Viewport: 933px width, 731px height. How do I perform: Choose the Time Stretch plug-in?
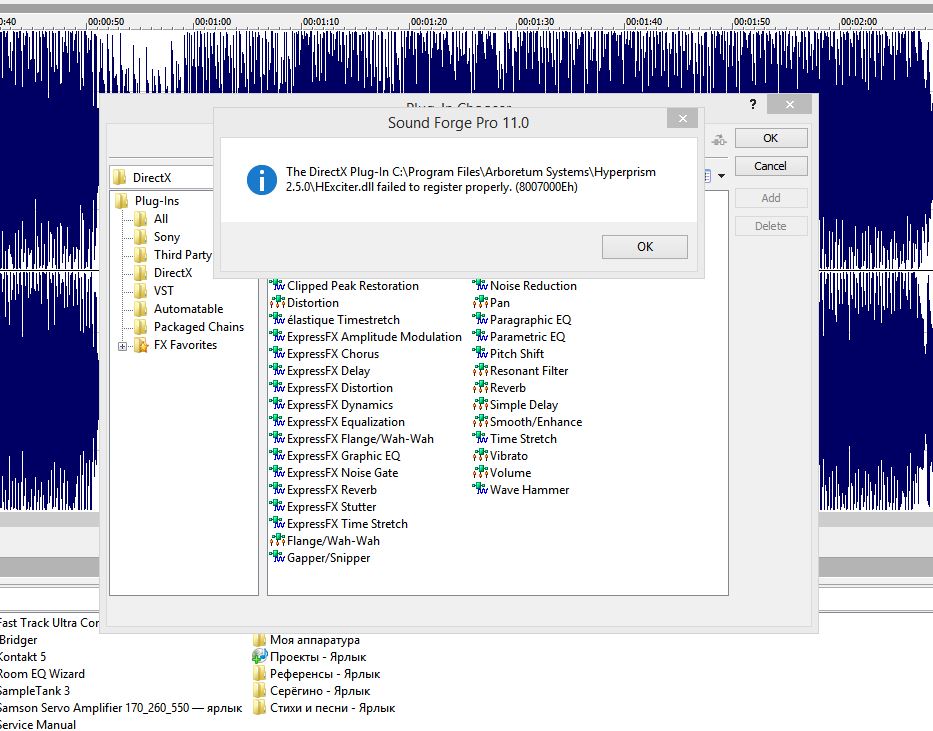tap(515, 438)
